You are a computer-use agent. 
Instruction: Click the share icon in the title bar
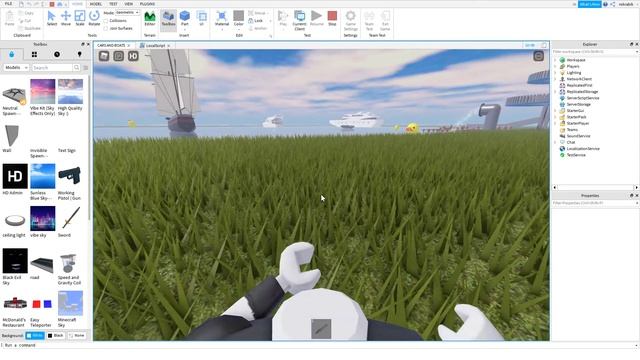pos(612,4)
